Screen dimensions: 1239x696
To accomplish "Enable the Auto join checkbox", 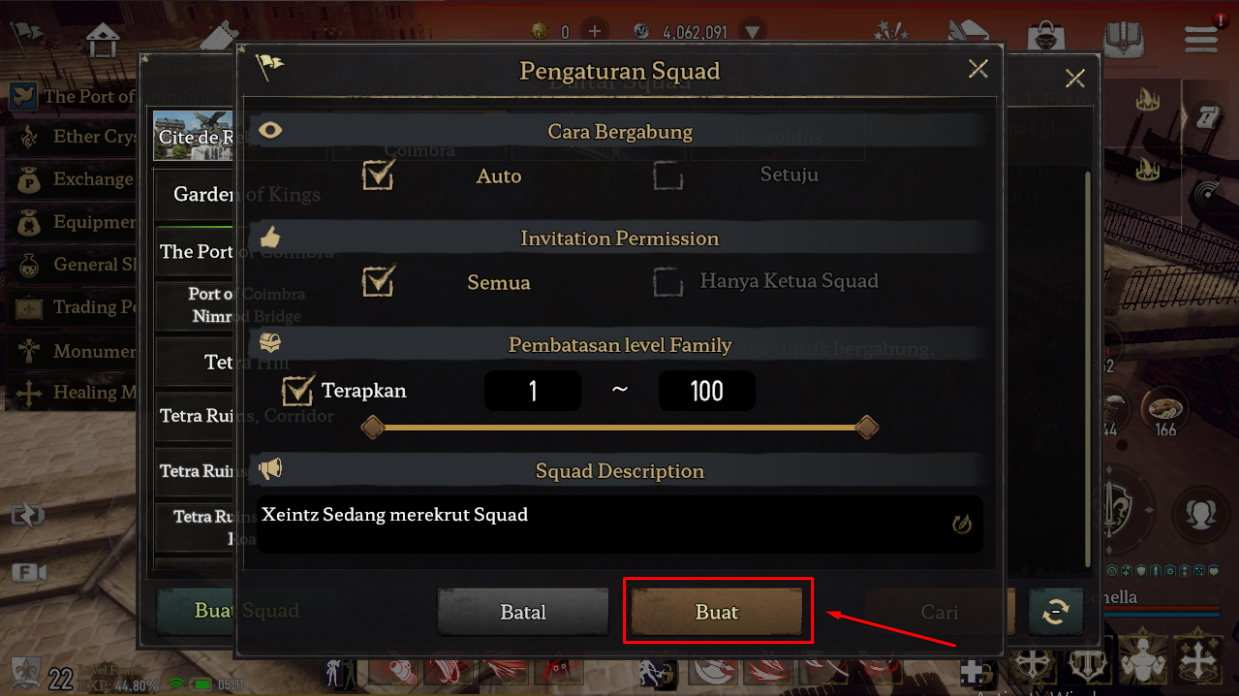I will (x=378, y=175).
